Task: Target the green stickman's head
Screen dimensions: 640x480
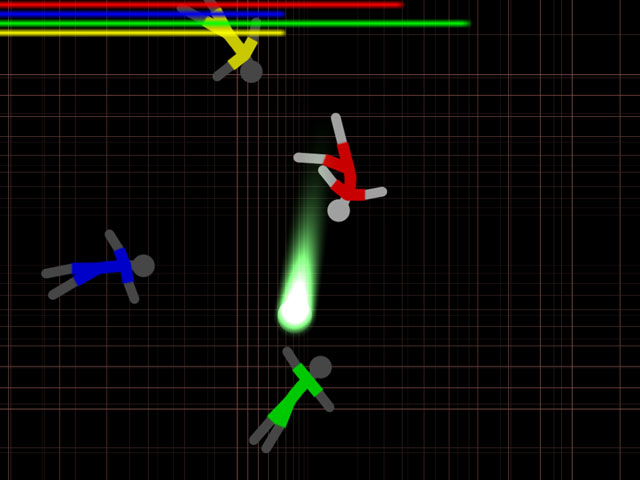Action: (320, 367)
